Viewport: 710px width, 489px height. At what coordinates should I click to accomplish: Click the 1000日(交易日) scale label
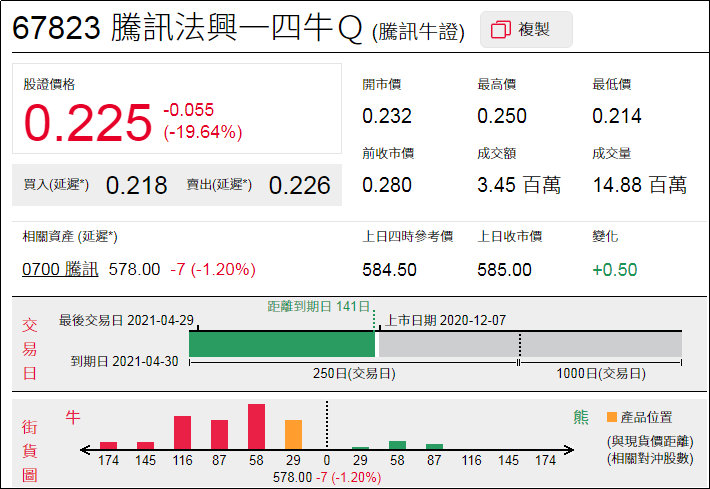pos(601,374)
